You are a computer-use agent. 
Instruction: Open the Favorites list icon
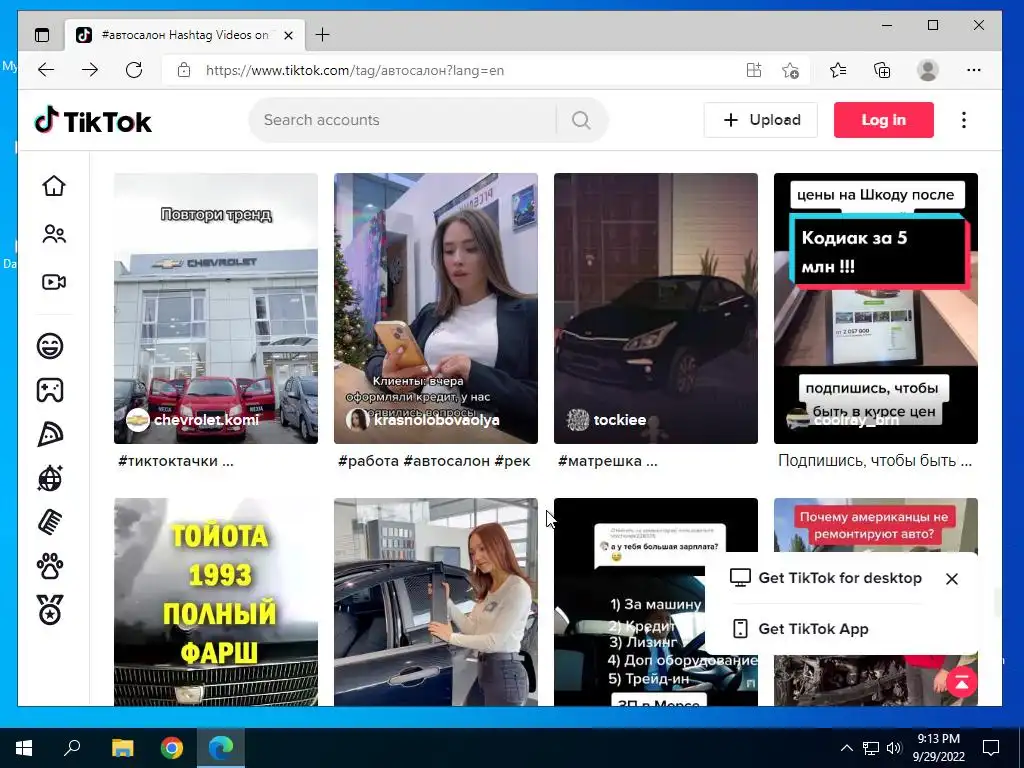point(838,70)
